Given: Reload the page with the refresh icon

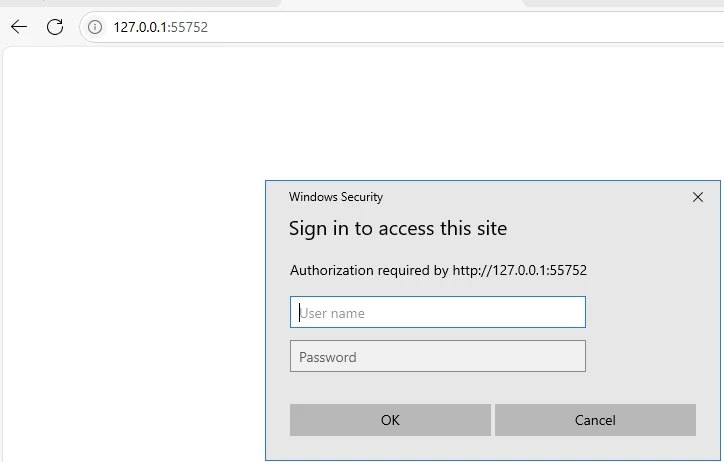Looking at the screenshot, I should pos(55,27).
